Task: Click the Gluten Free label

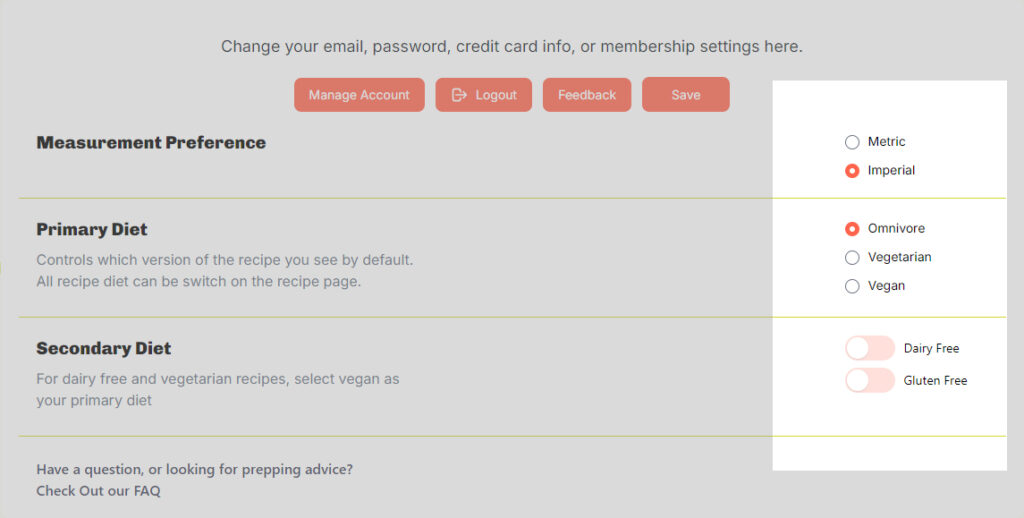Action: point(935,380)
